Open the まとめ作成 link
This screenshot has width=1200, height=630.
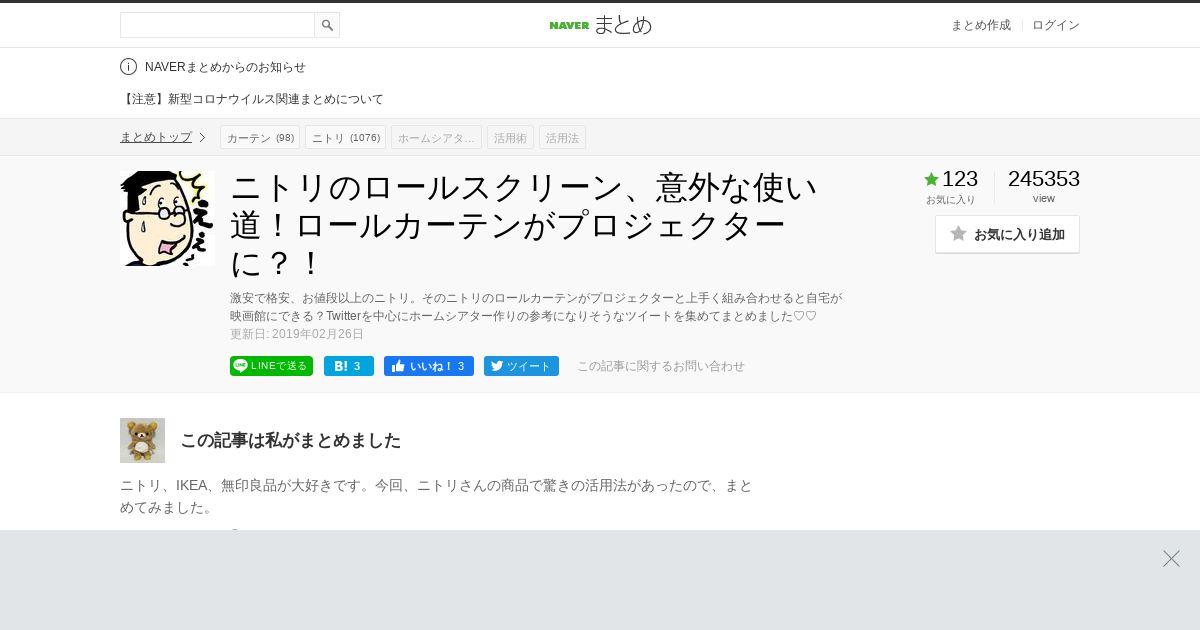coord(980,25)
